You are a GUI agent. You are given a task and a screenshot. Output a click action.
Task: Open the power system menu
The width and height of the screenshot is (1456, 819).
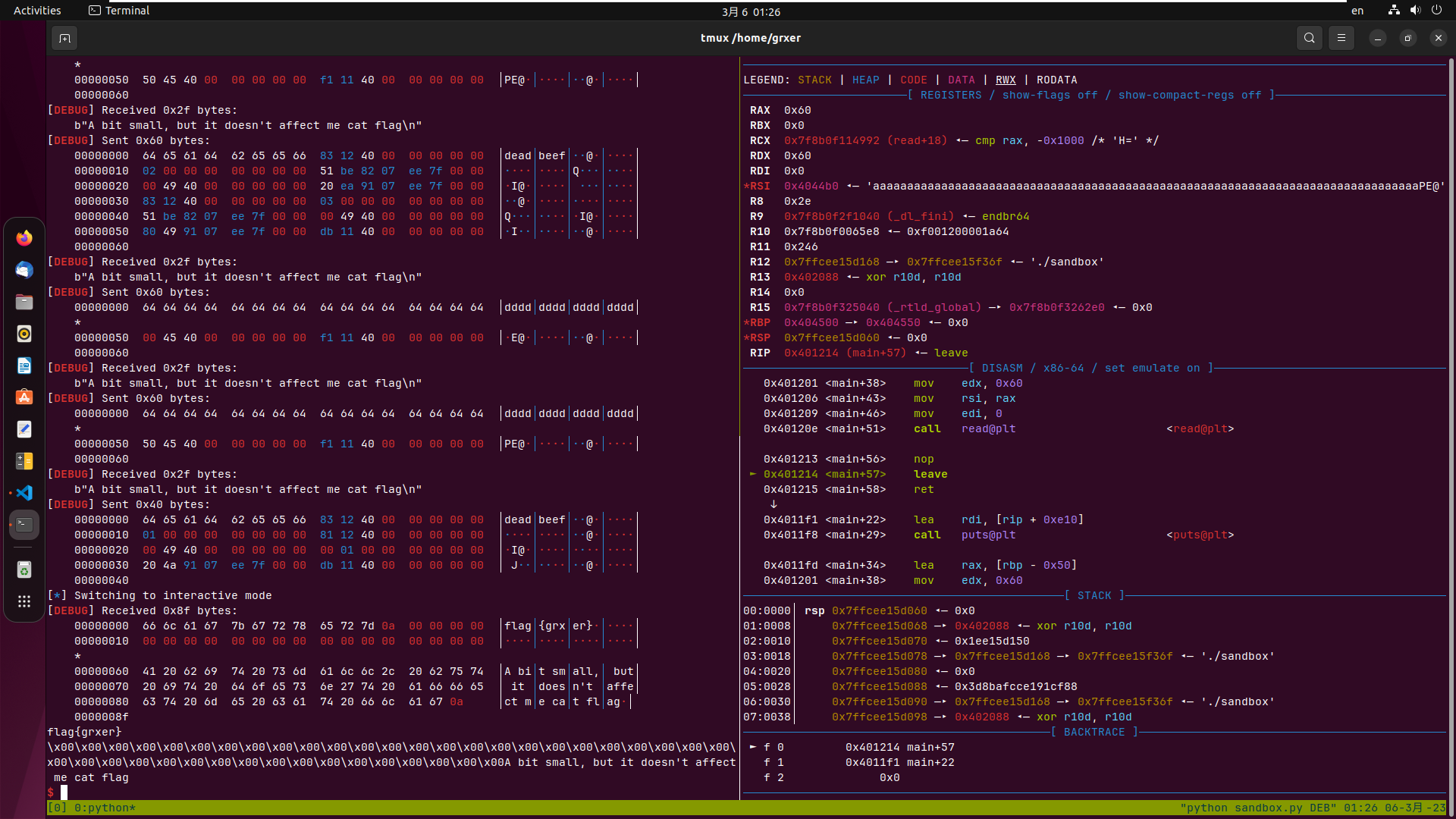pyautogui.click(x=1436, y=11)
